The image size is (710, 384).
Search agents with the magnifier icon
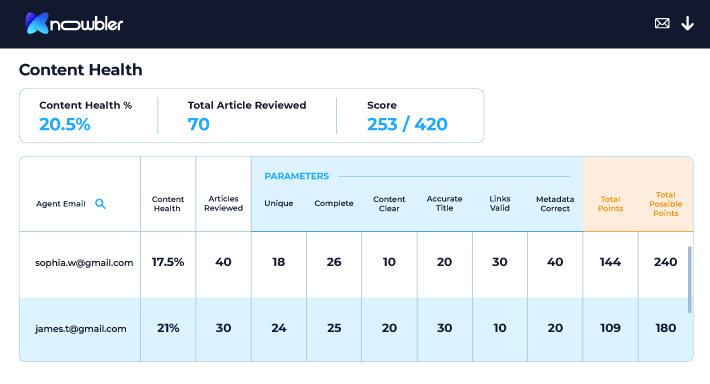click(x=100, y=204)
